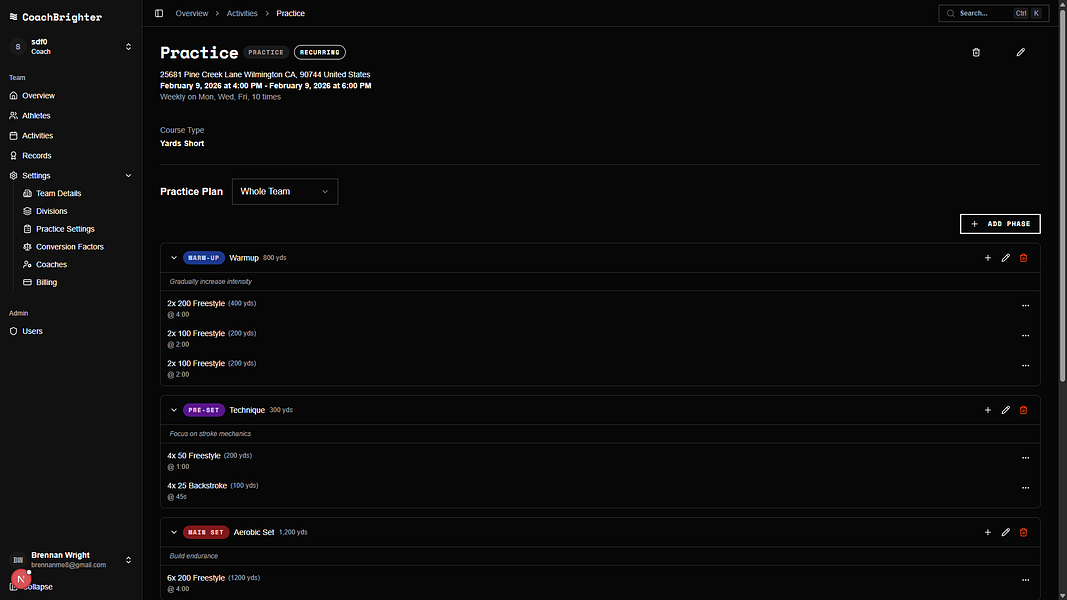1067x600 pixels.
Task: Collapse the Warmup phase chevron
Action: (x=174, y=258)
